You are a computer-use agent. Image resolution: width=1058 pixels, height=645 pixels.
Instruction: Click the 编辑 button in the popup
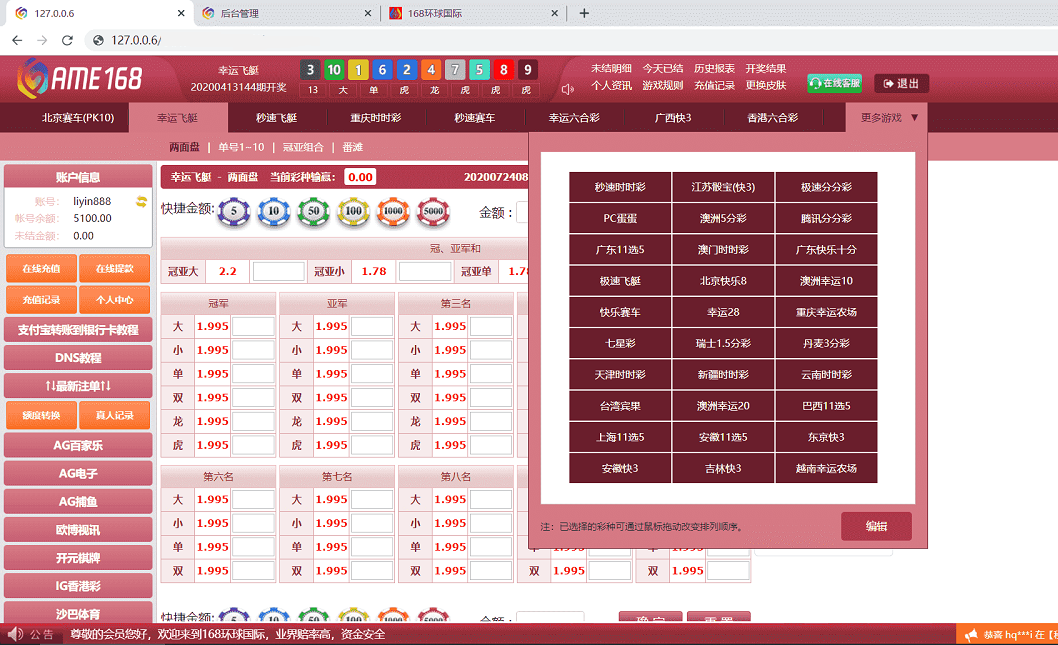pyautogui.click(x=876, y=526)
